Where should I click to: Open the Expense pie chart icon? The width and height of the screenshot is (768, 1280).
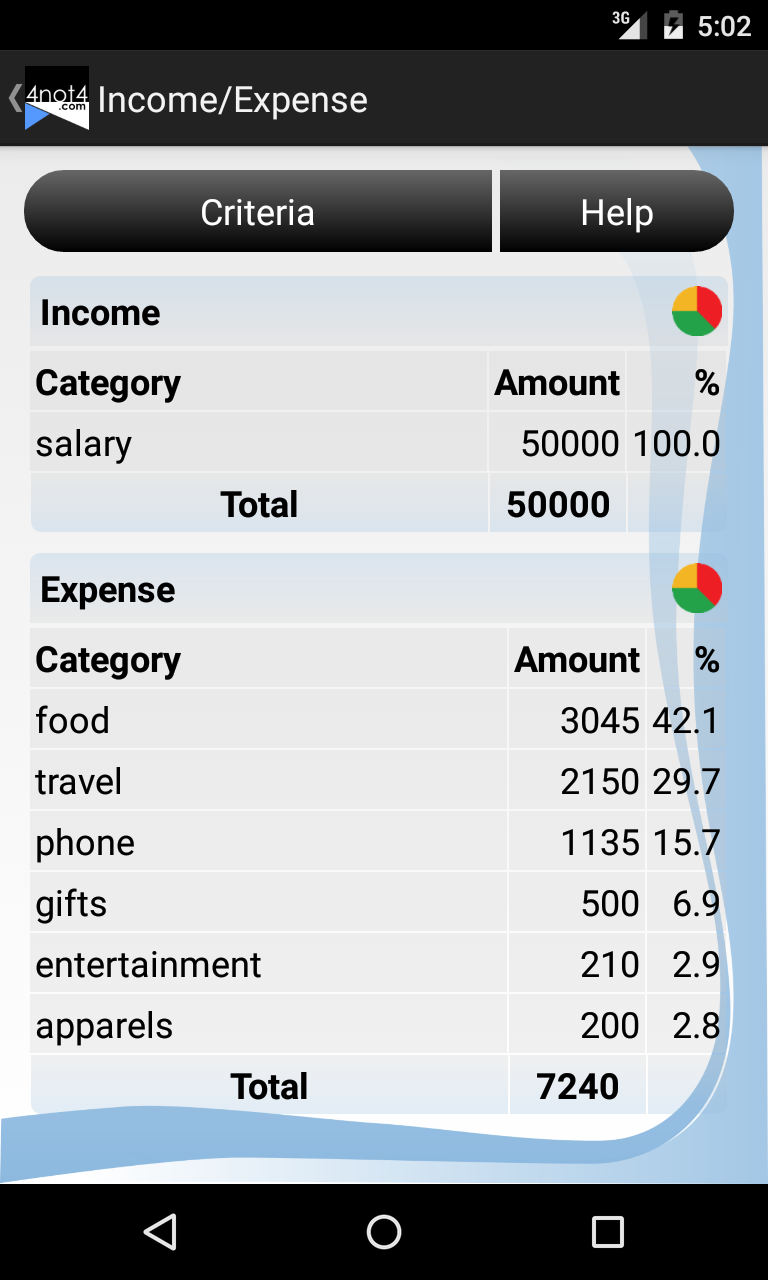(x=697, y=589)
